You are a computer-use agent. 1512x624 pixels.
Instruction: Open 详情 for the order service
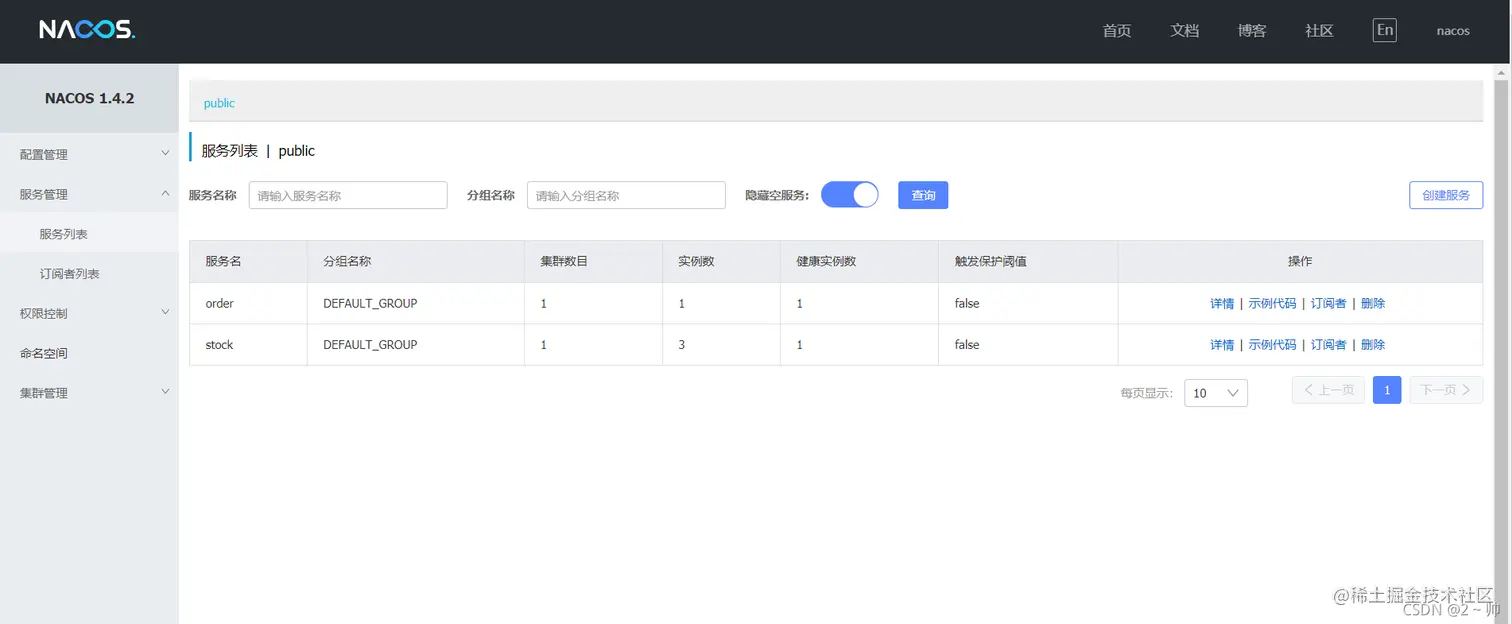1222,303
